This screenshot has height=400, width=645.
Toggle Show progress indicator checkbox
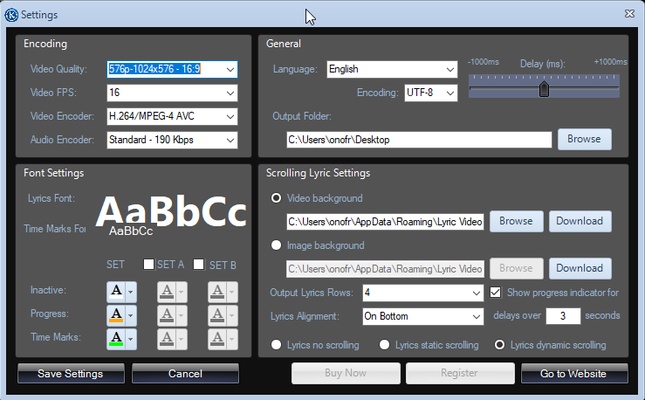[x=495, y=293]
